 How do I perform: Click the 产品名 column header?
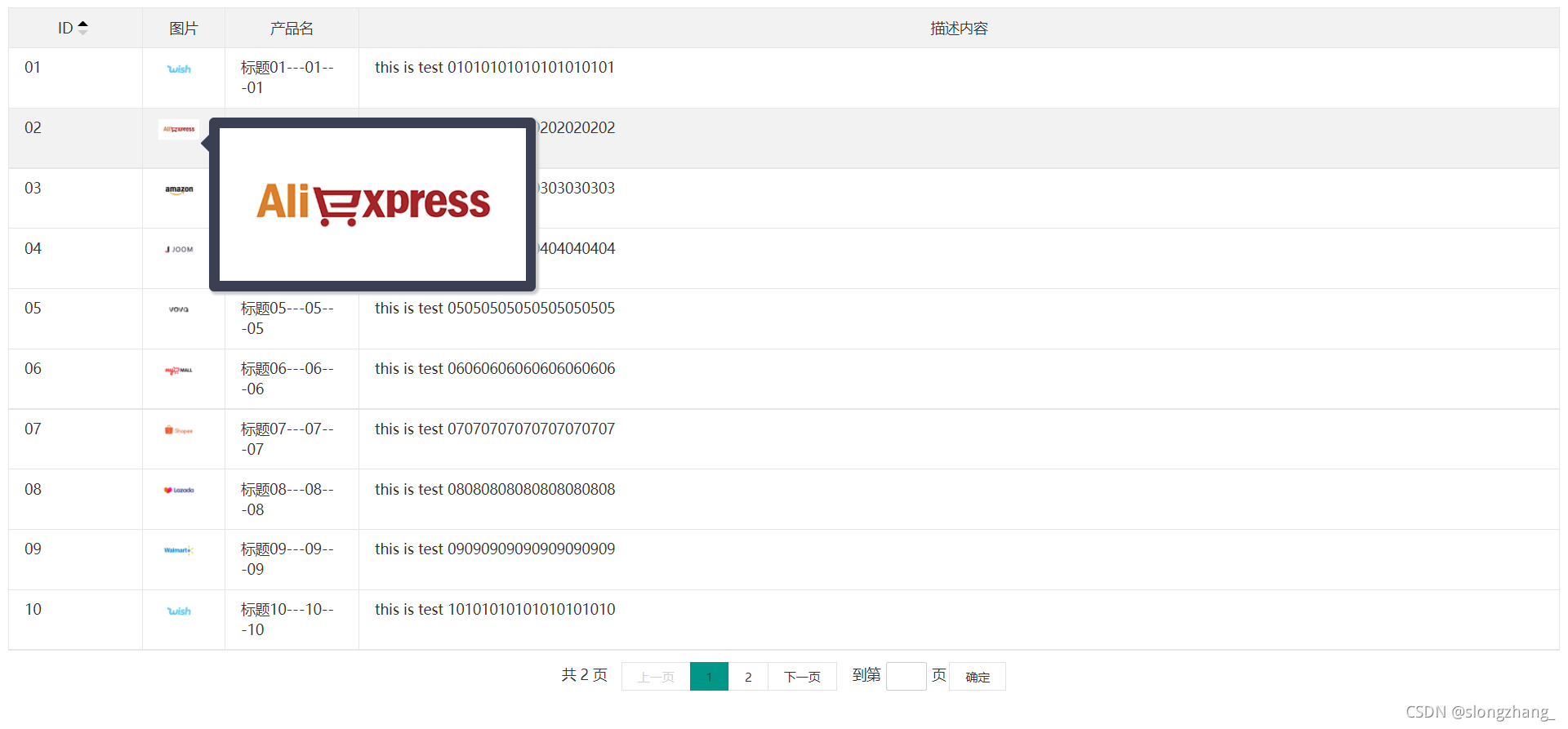(292, 29)
